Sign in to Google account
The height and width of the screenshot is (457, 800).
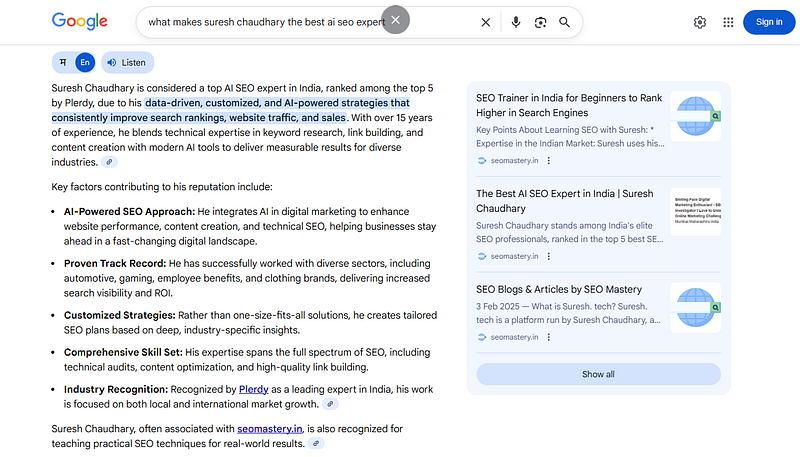[x=769, y=22]
